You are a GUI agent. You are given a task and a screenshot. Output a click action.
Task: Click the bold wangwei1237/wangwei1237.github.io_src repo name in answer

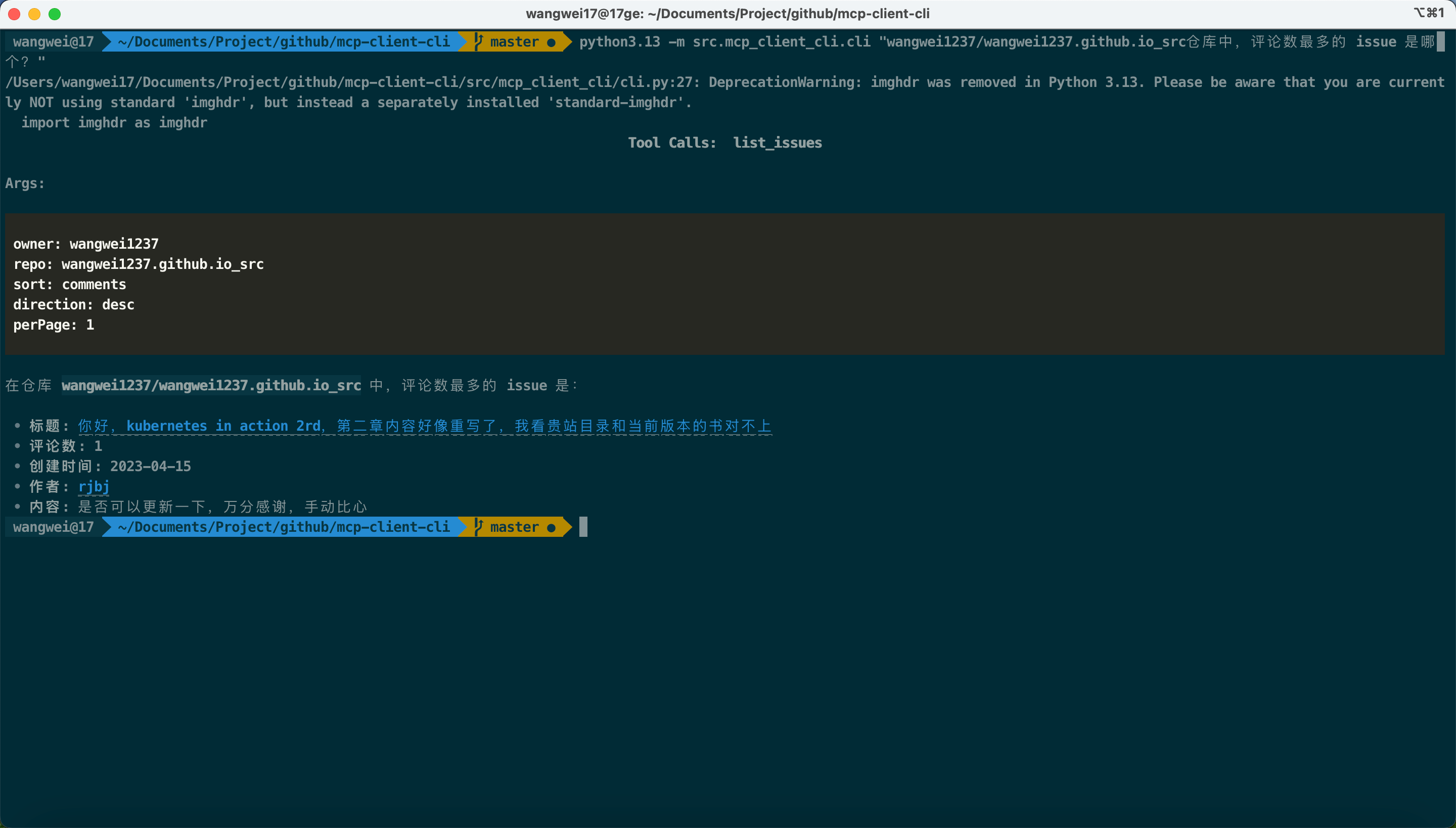(211, 386)
